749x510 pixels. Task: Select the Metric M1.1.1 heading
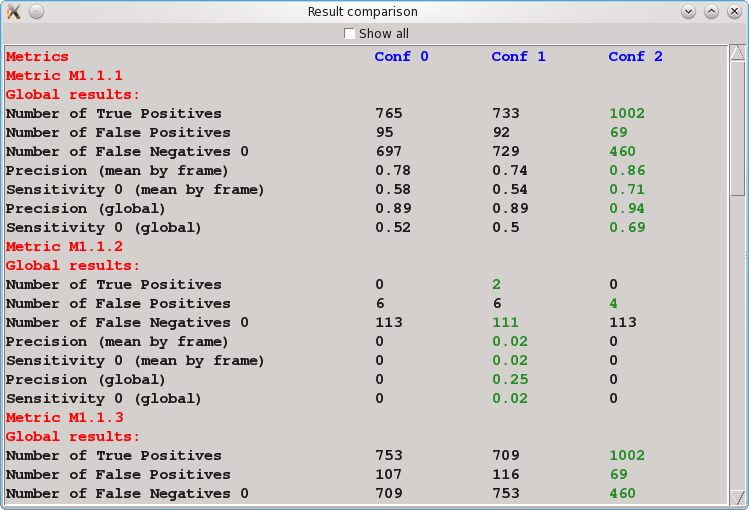(64, 75)
